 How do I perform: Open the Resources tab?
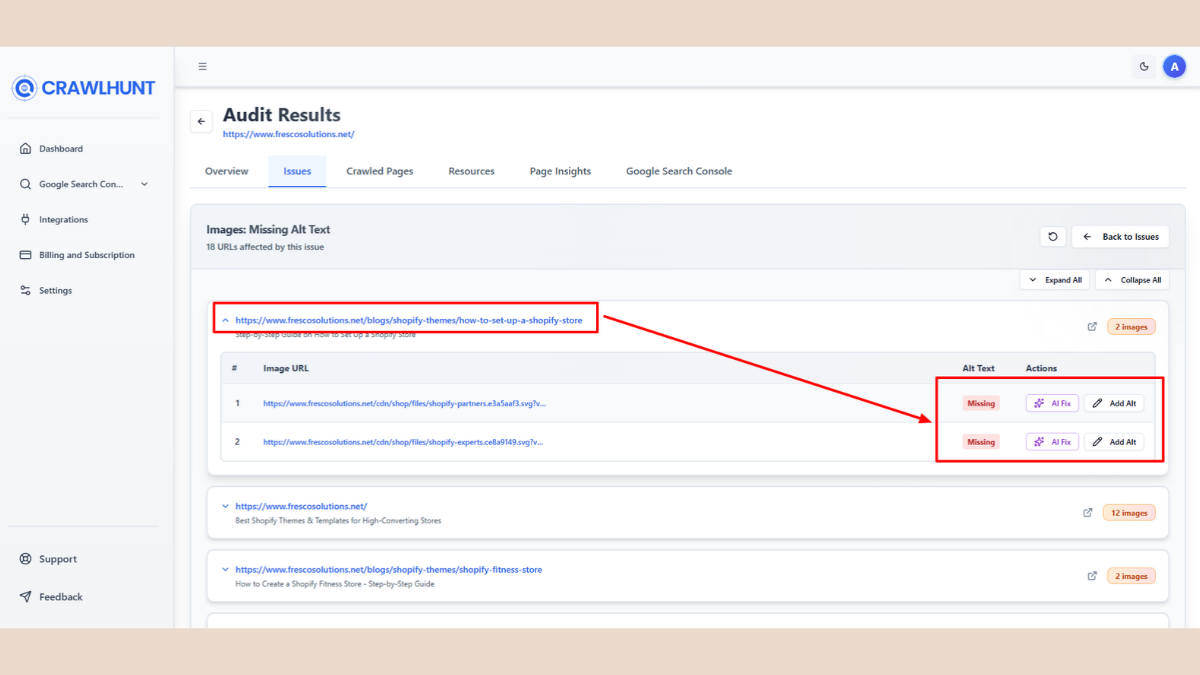coord(471,171)
